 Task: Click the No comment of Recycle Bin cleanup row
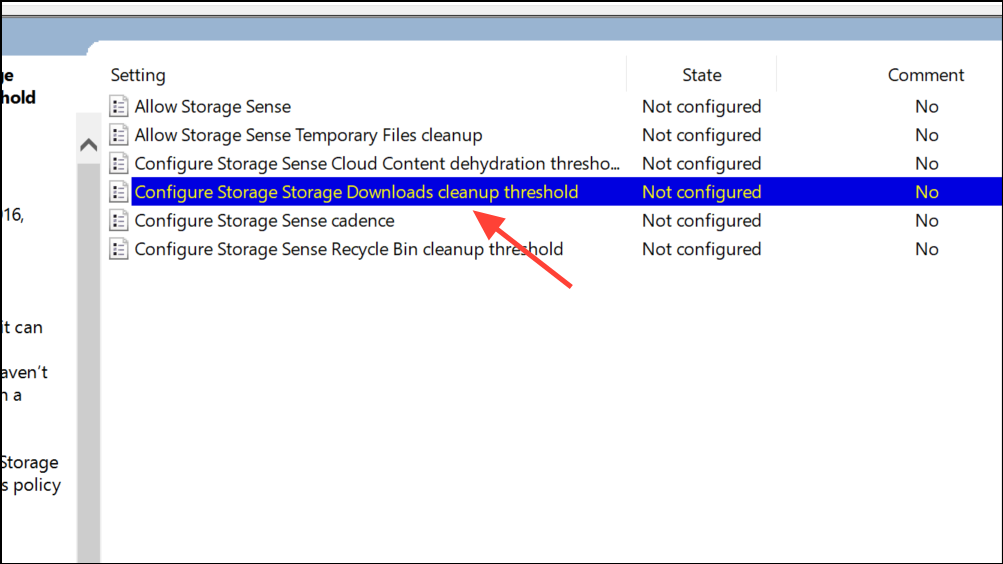pyautogui.click(x=926, y=249)
